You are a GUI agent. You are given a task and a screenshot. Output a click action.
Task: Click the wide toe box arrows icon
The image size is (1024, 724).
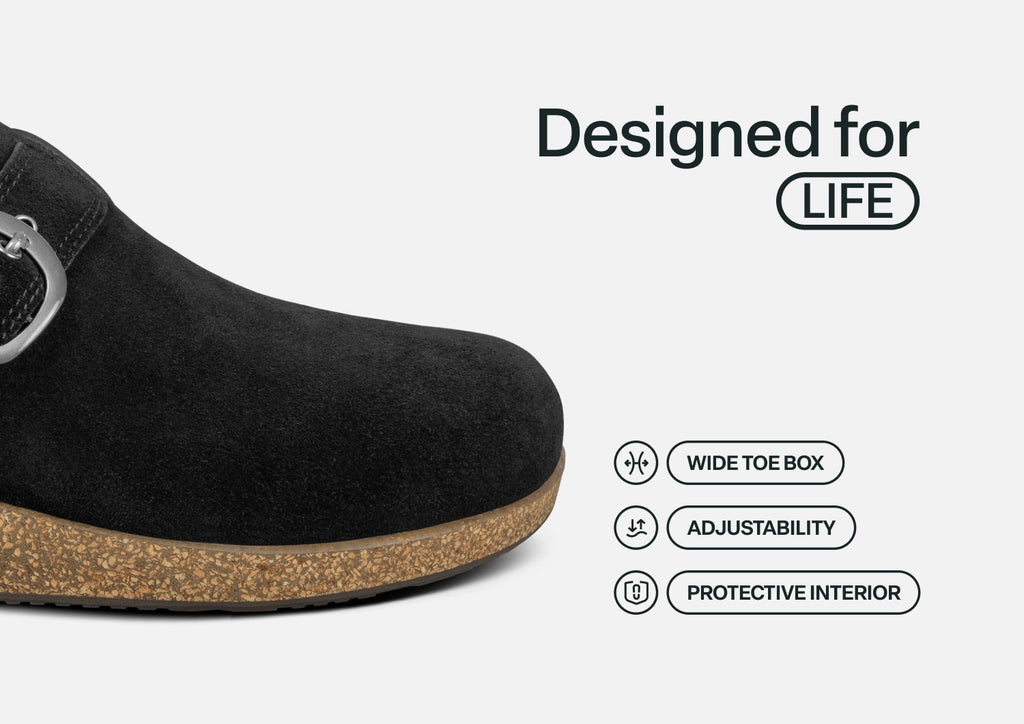635,463
